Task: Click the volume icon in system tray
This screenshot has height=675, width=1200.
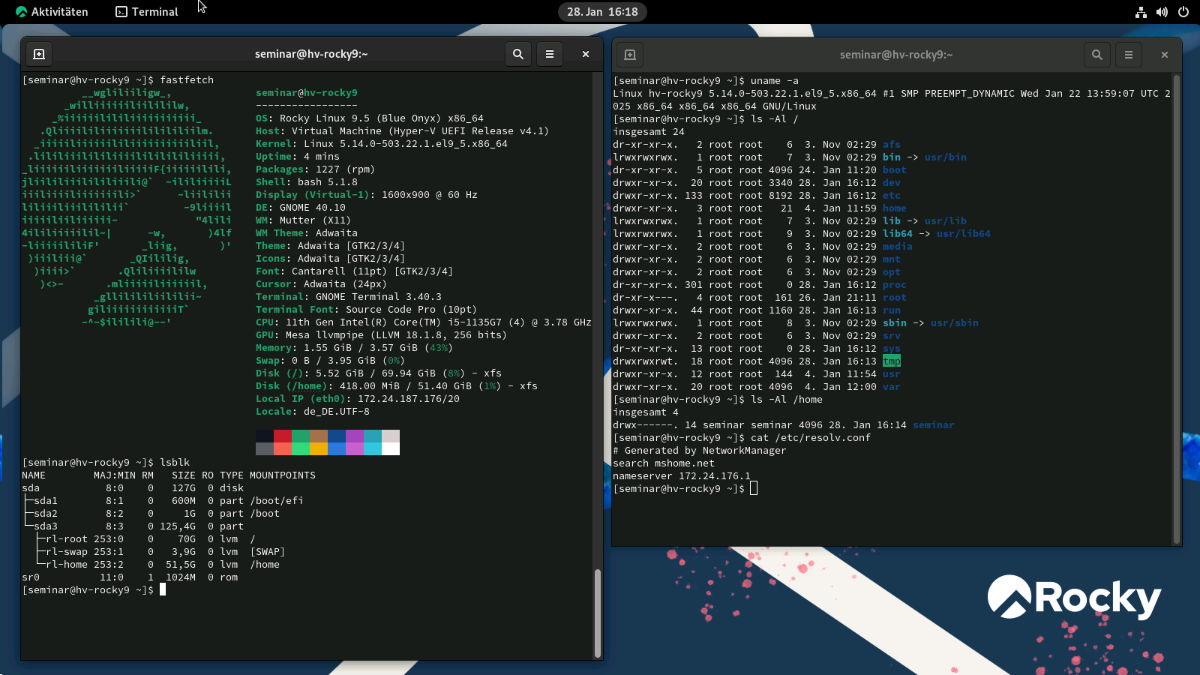Action: click(1161, 12)
